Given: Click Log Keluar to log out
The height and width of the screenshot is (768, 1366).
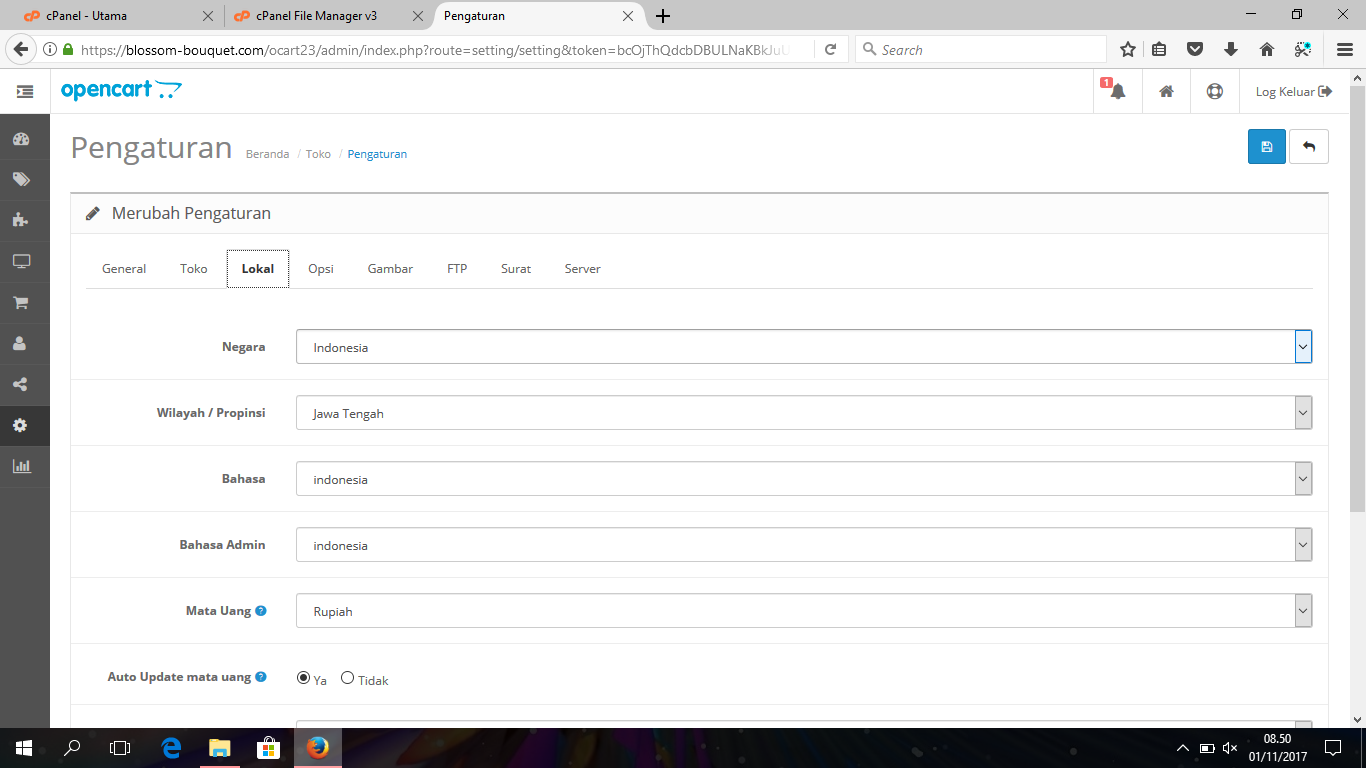Looking at the screenshot, I should coord(1294,91).
